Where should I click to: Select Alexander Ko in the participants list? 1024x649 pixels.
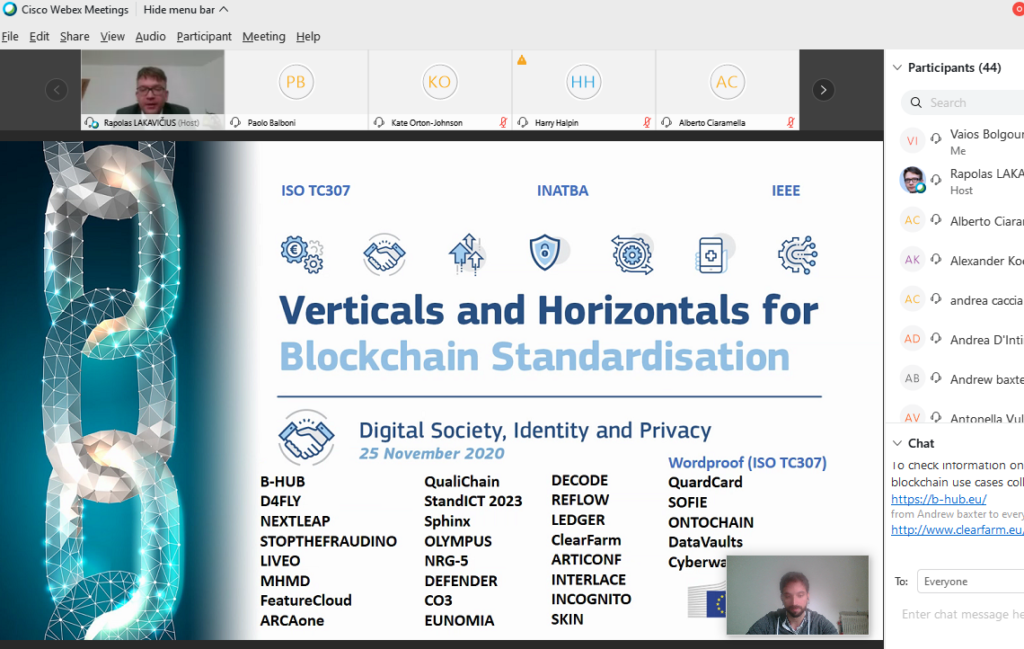tap(955, 260)
